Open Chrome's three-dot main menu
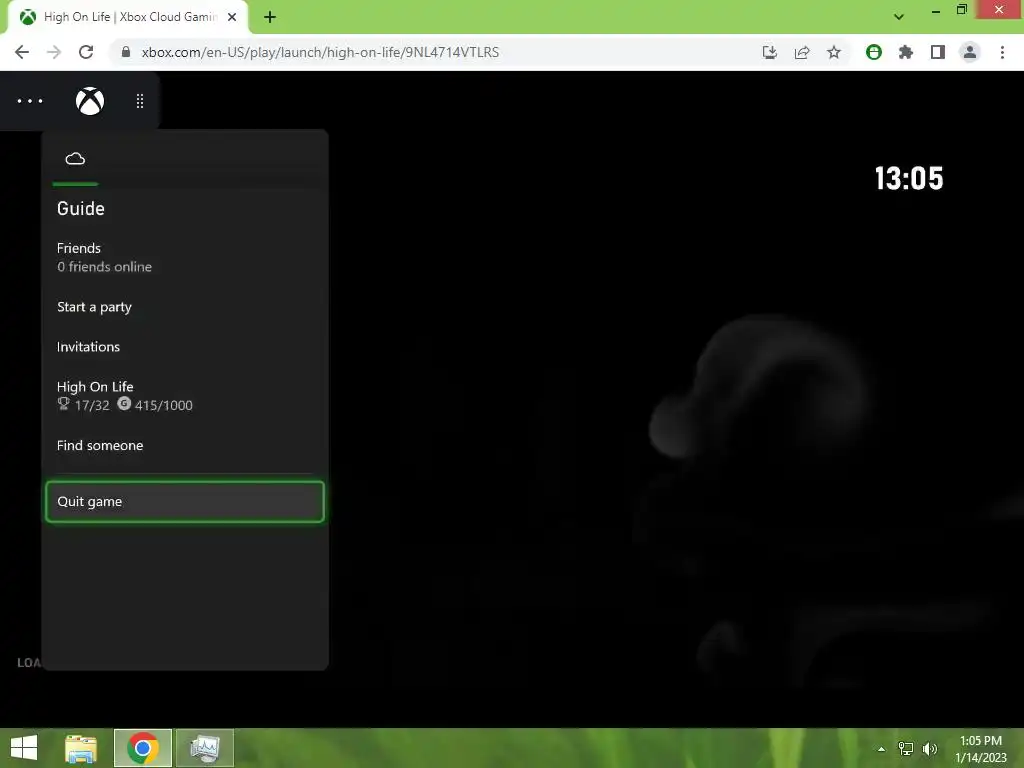Viewport: 1024px width, 768px height. [x=1002, y=52]
